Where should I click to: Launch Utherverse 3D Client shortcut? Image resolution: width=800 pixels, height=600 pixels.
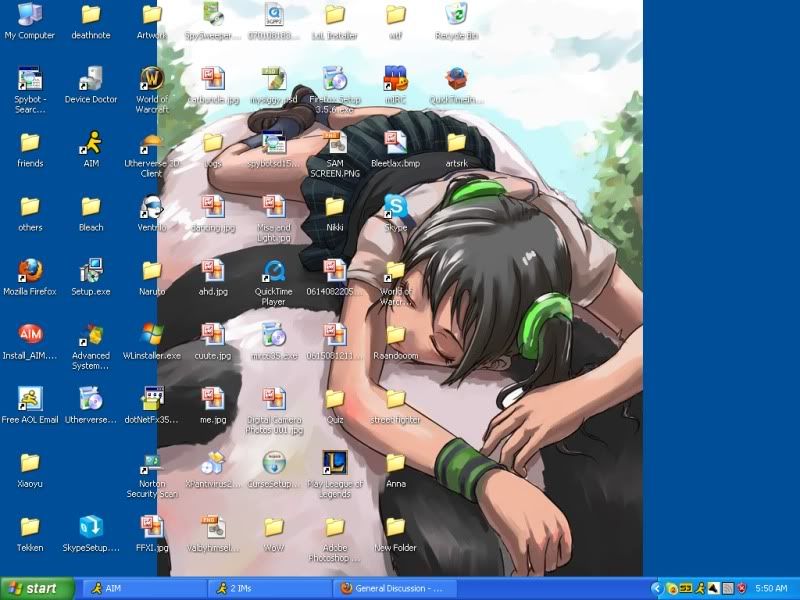click(152, 154)
